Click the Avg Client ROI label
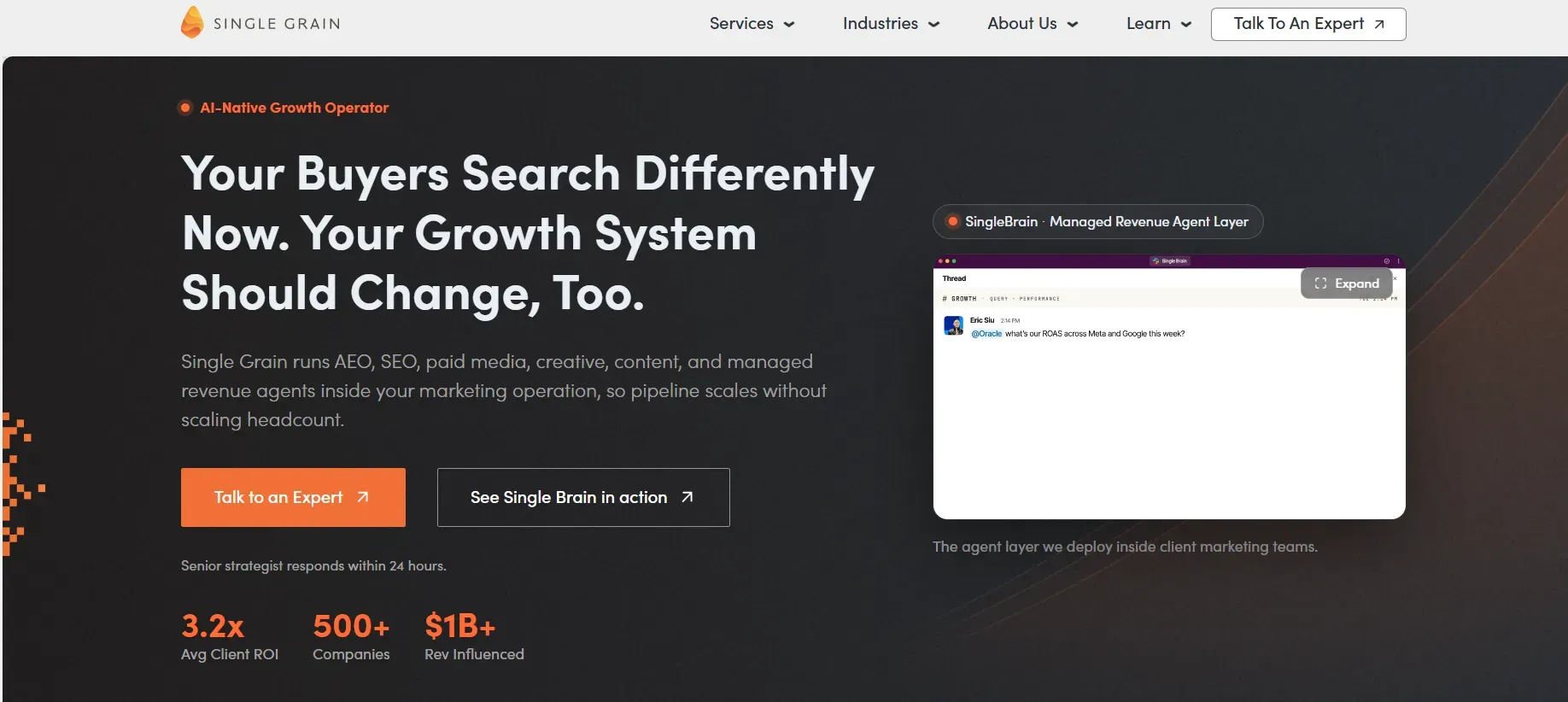Screen dimensions: 1568x702 (x=230, y=654)
